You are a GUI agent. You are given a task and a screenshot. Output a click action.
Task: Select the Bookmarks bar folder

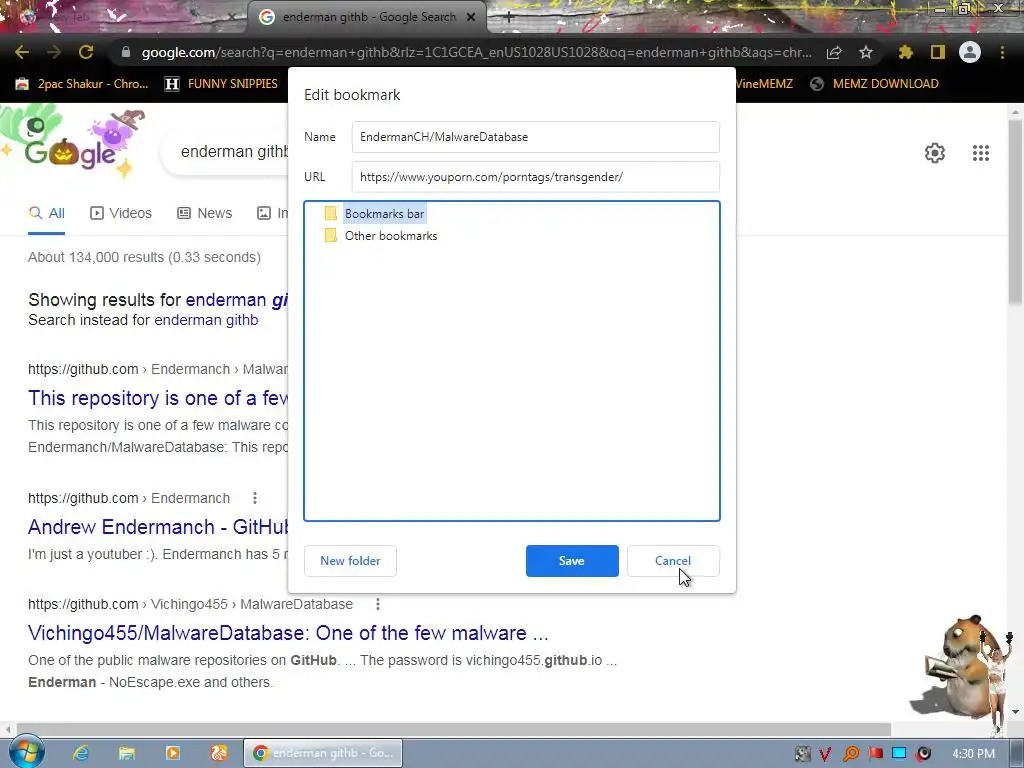pyautogui.click(x=385, y=214)
